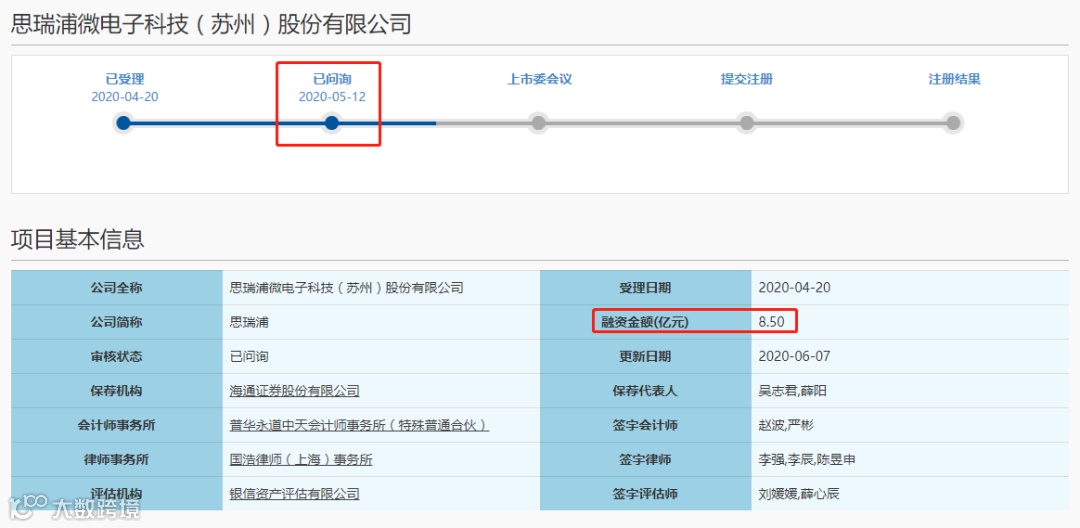This screenshot has height=528, width=1080.
Task: Click the 律师事务所 header cell
Action: [x=116, y=460]
